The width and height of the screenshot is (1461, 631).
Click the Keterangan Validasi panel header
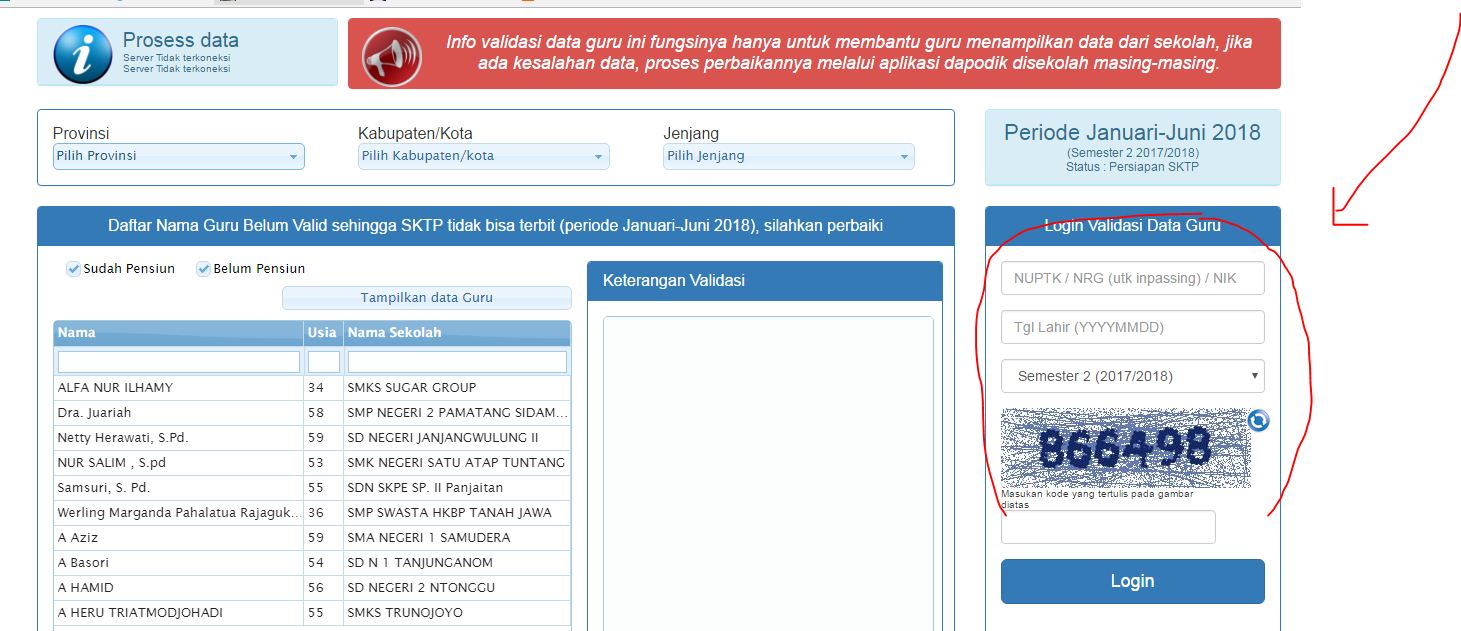[x=765, y=281]
